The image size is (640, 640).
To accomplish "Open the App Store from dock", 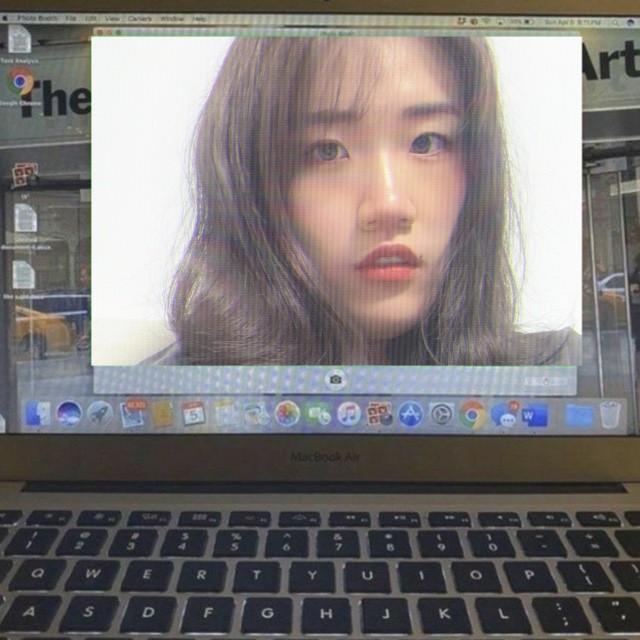I will [410, 413].
